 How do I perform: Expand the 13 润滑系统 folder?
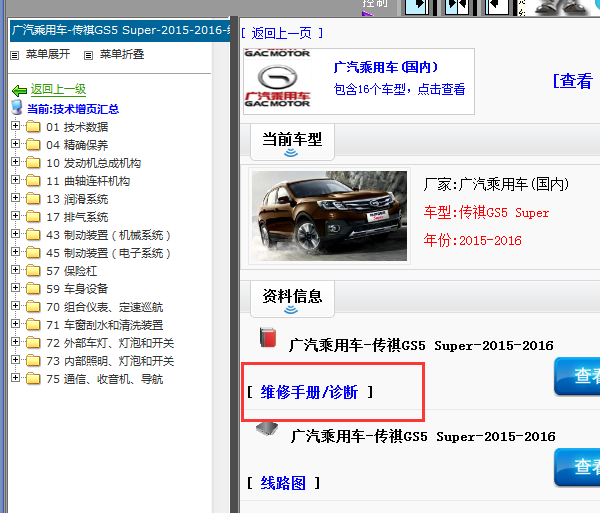click(15, 198)
